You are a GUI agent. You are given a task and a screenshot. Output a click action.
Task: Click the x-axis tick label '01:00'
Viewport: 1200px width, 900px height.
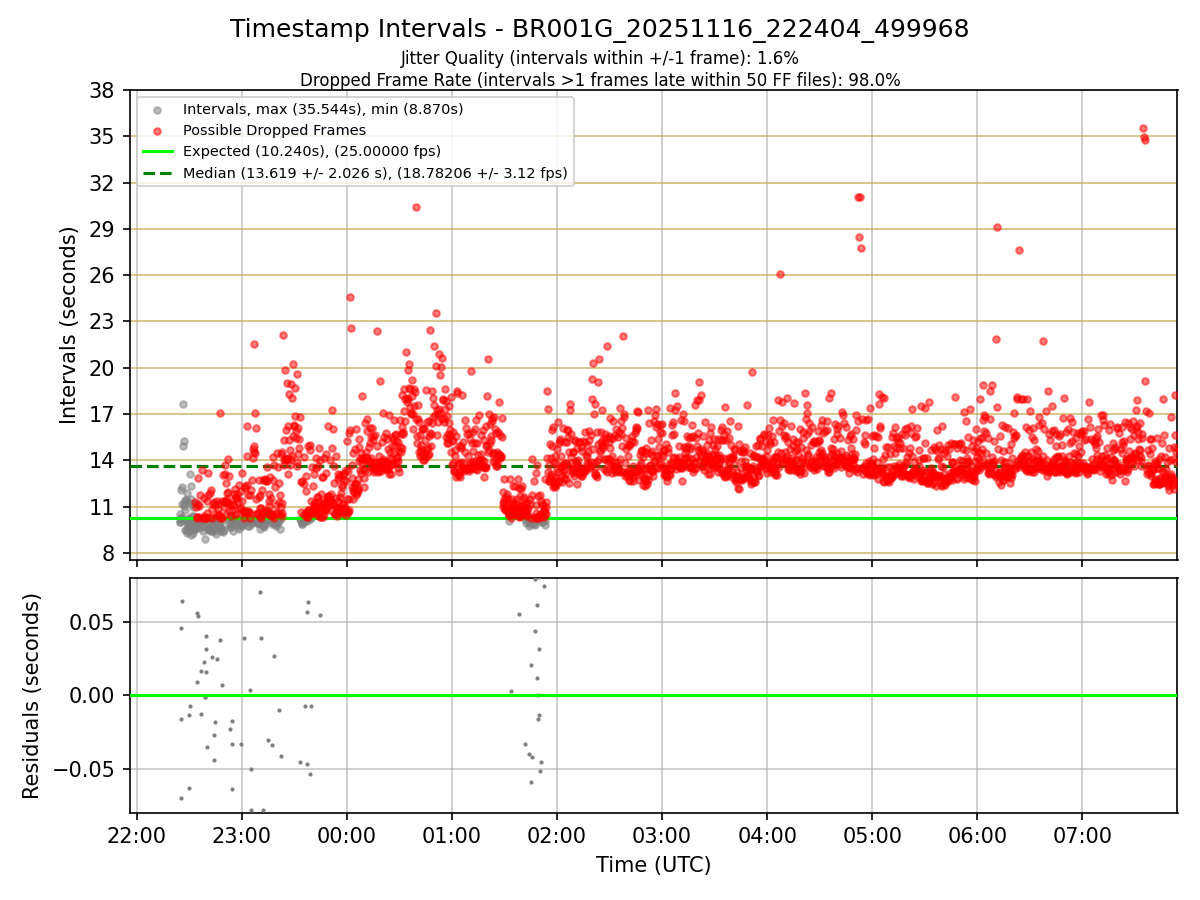coord(452,834)
